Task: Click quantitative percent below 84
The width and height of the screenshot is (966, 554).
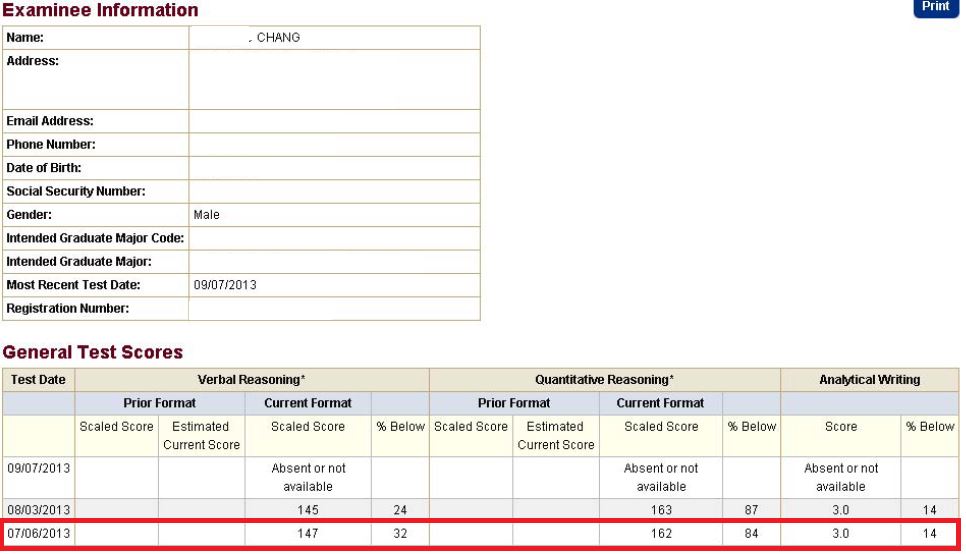Action: click(x=752, y=534)
